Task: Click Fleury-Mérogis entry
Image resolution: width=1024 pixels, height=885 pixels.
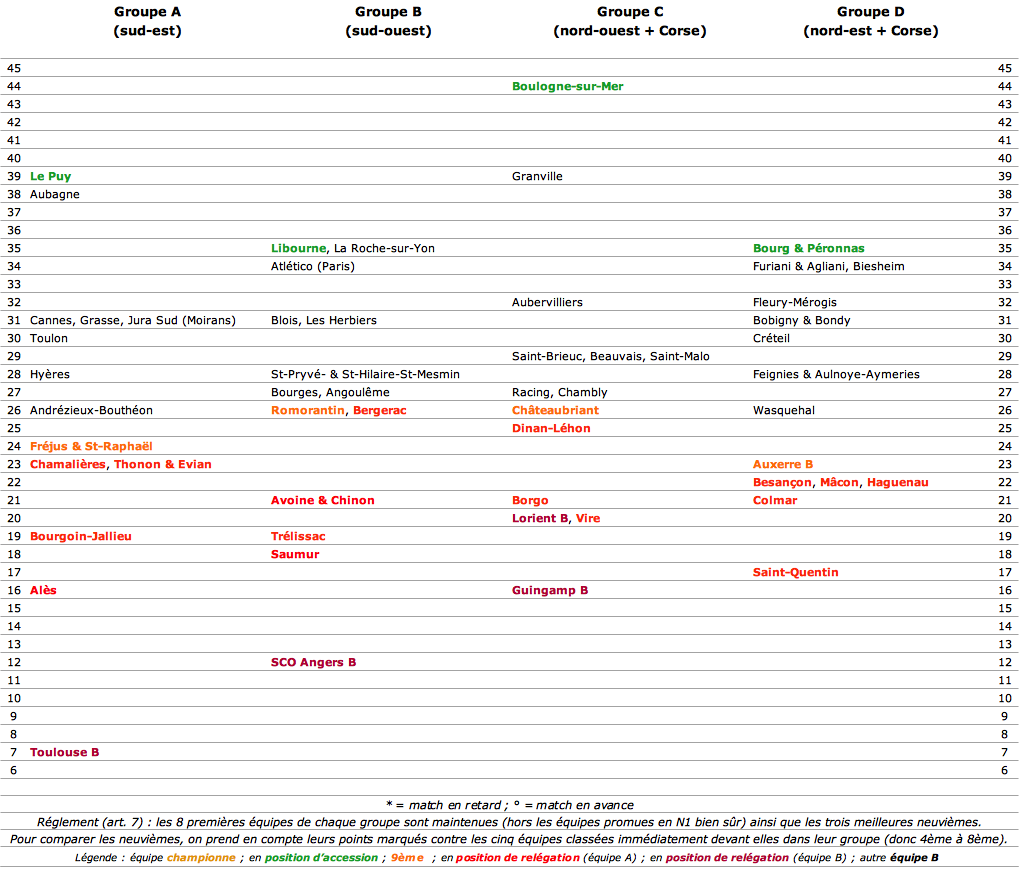Action: click(795, 302)
